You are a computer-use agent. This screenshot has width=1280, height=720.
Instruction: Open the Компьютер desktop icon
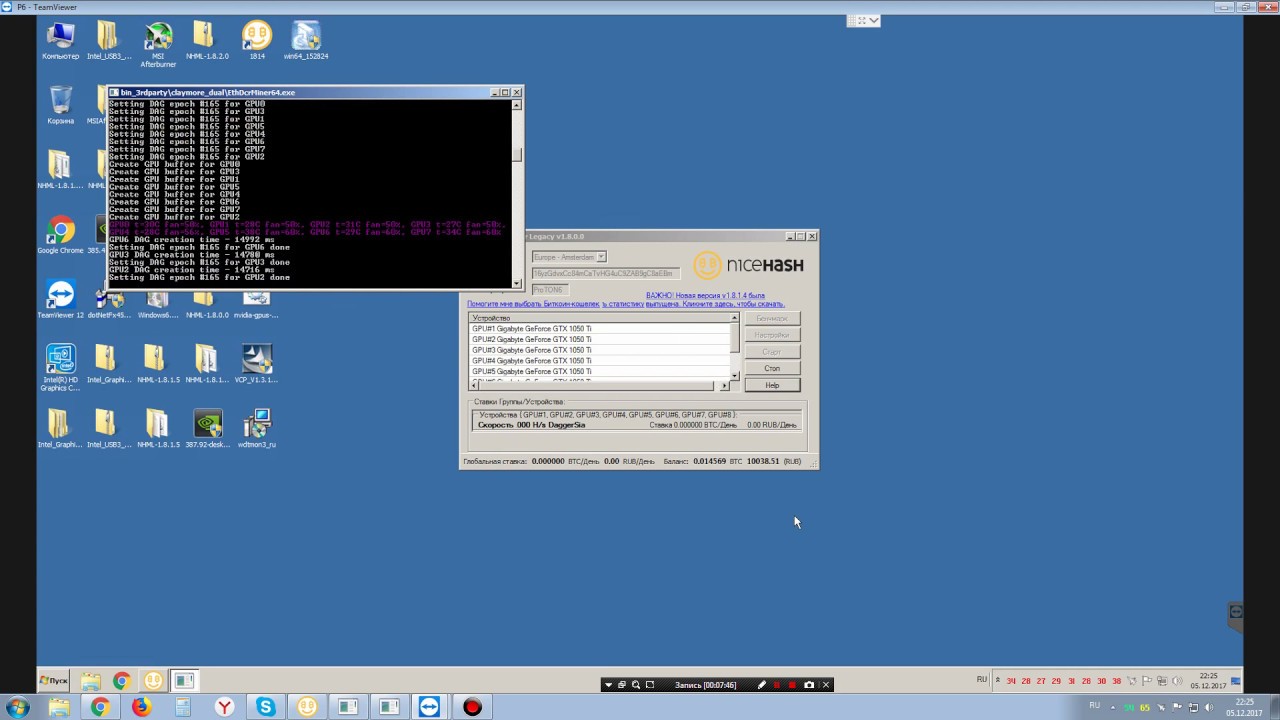click(x=60, y=40)
